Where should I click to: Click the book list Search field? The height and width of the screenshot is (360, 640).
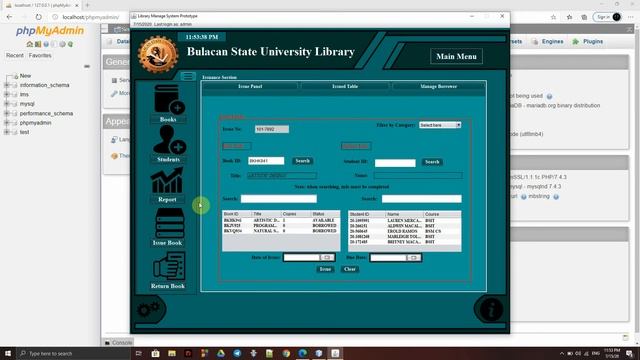pos(279,199)
